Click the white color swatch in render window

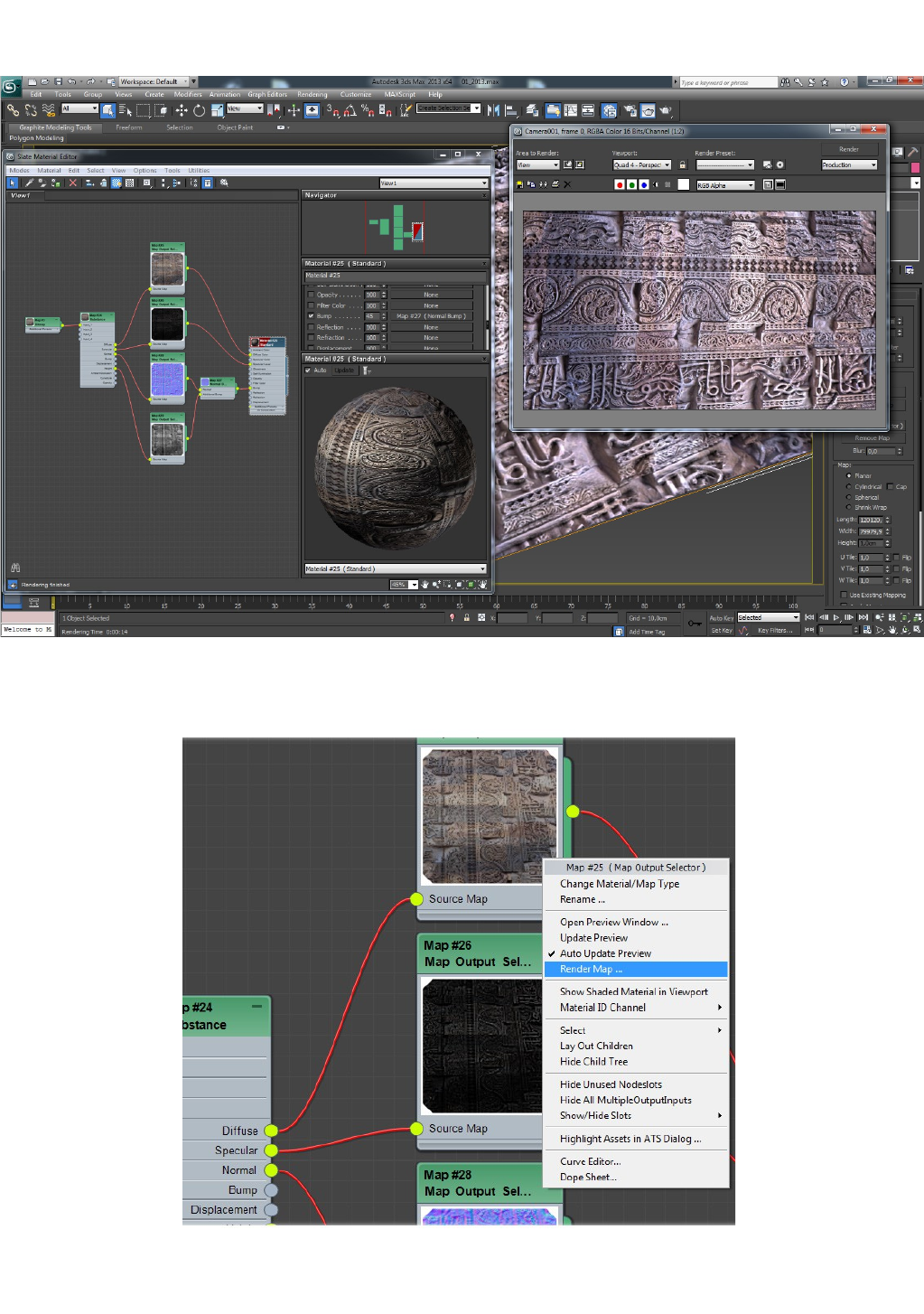point(683,185)
